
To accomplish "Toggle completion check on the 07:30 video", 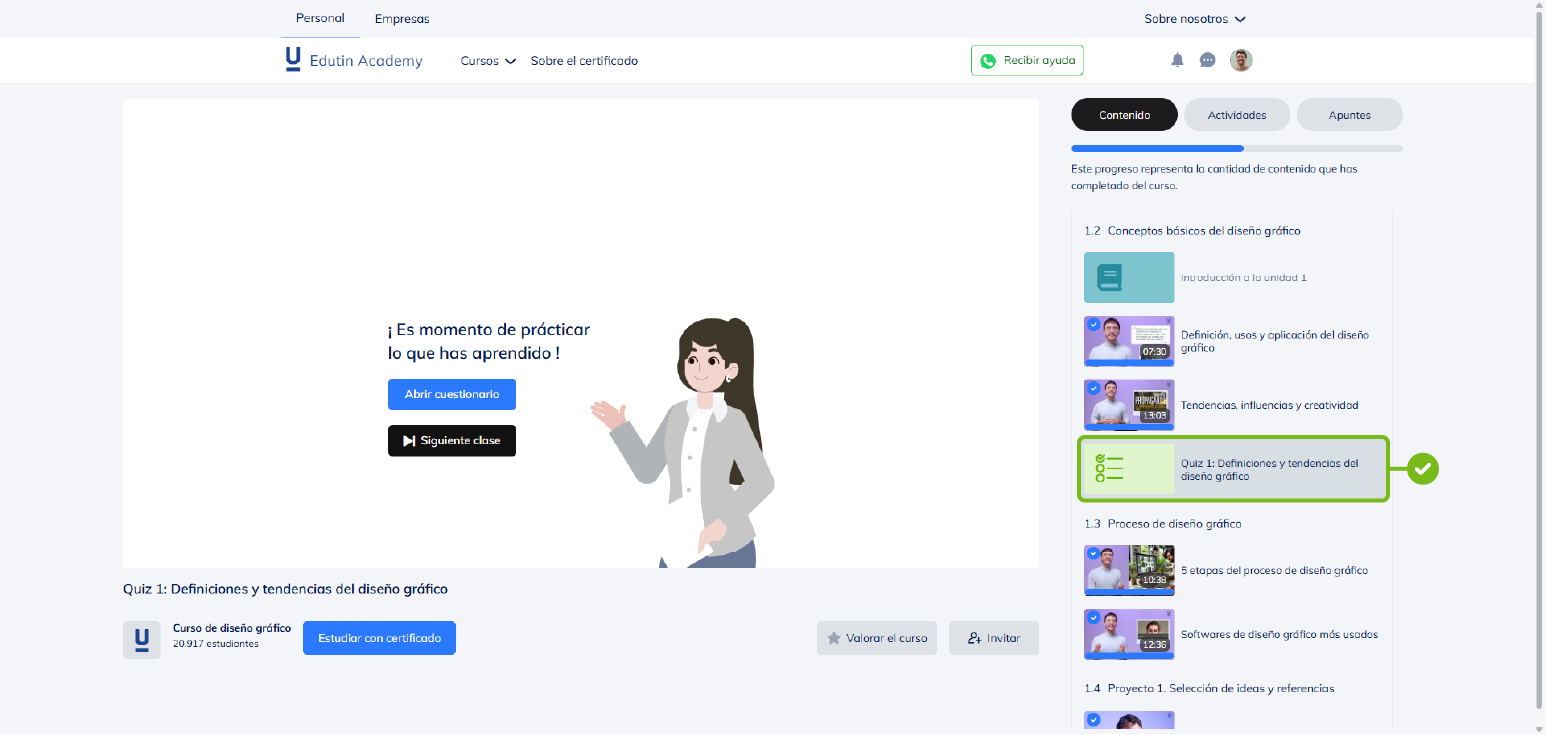I will (x=1093, y=325).
